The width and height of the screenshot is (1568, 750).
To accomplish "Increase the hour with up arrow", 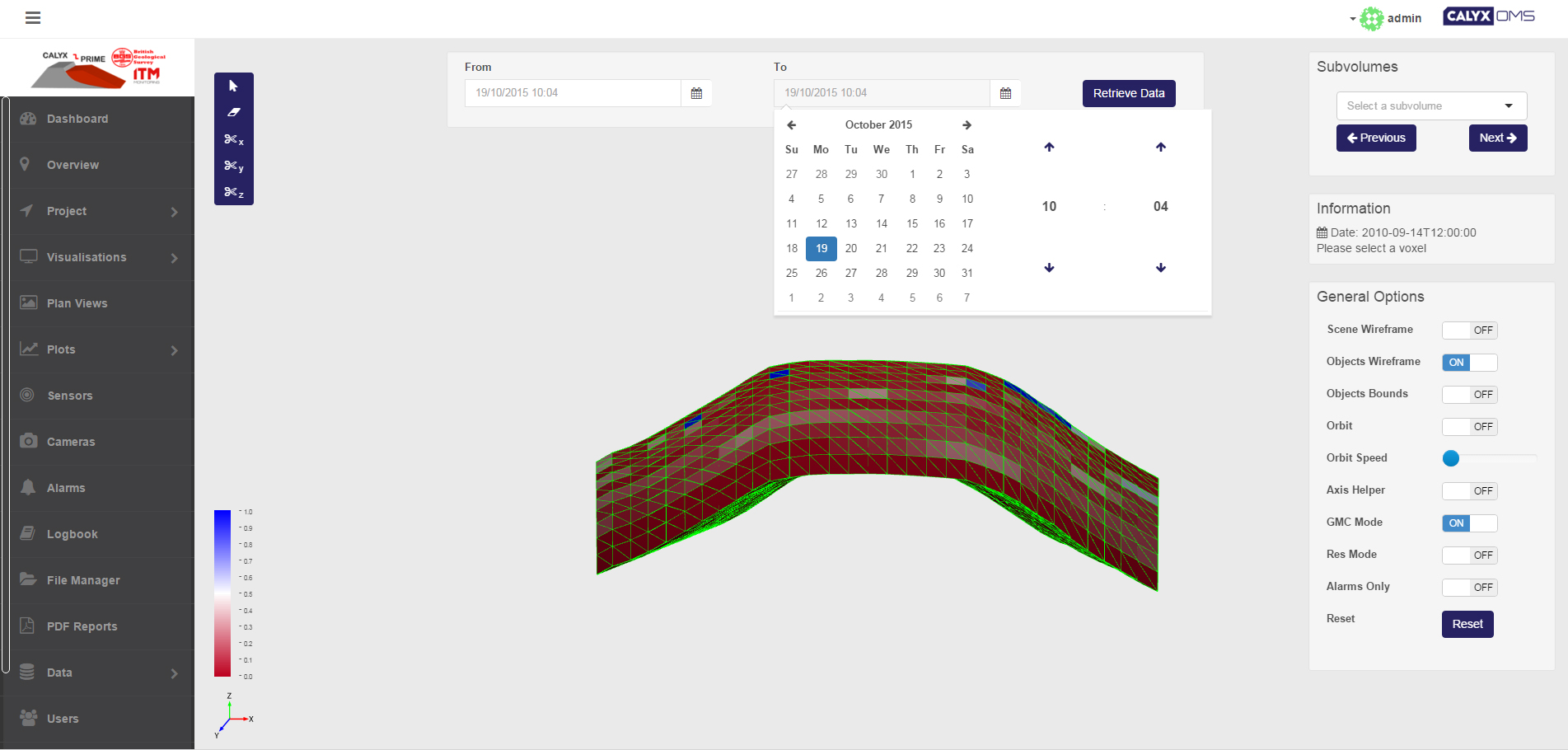I will (1049, 148).
